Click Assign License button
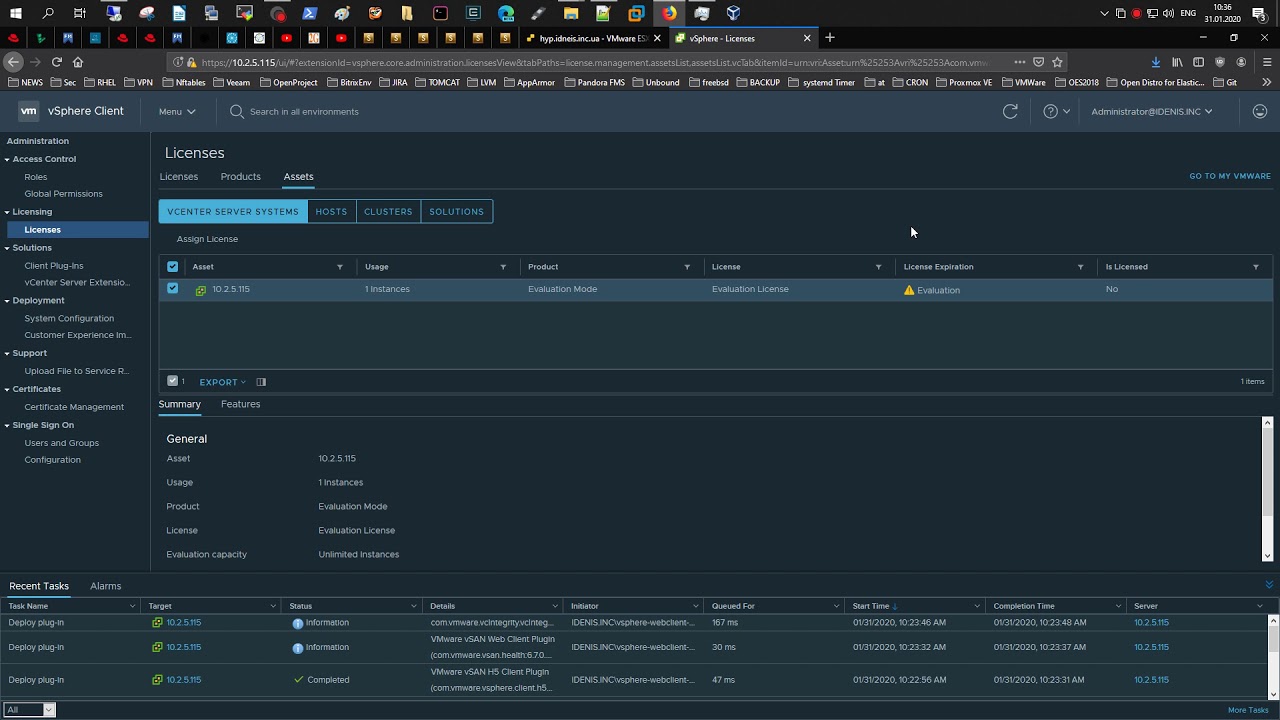The image size is (1280, 720). 207,239
